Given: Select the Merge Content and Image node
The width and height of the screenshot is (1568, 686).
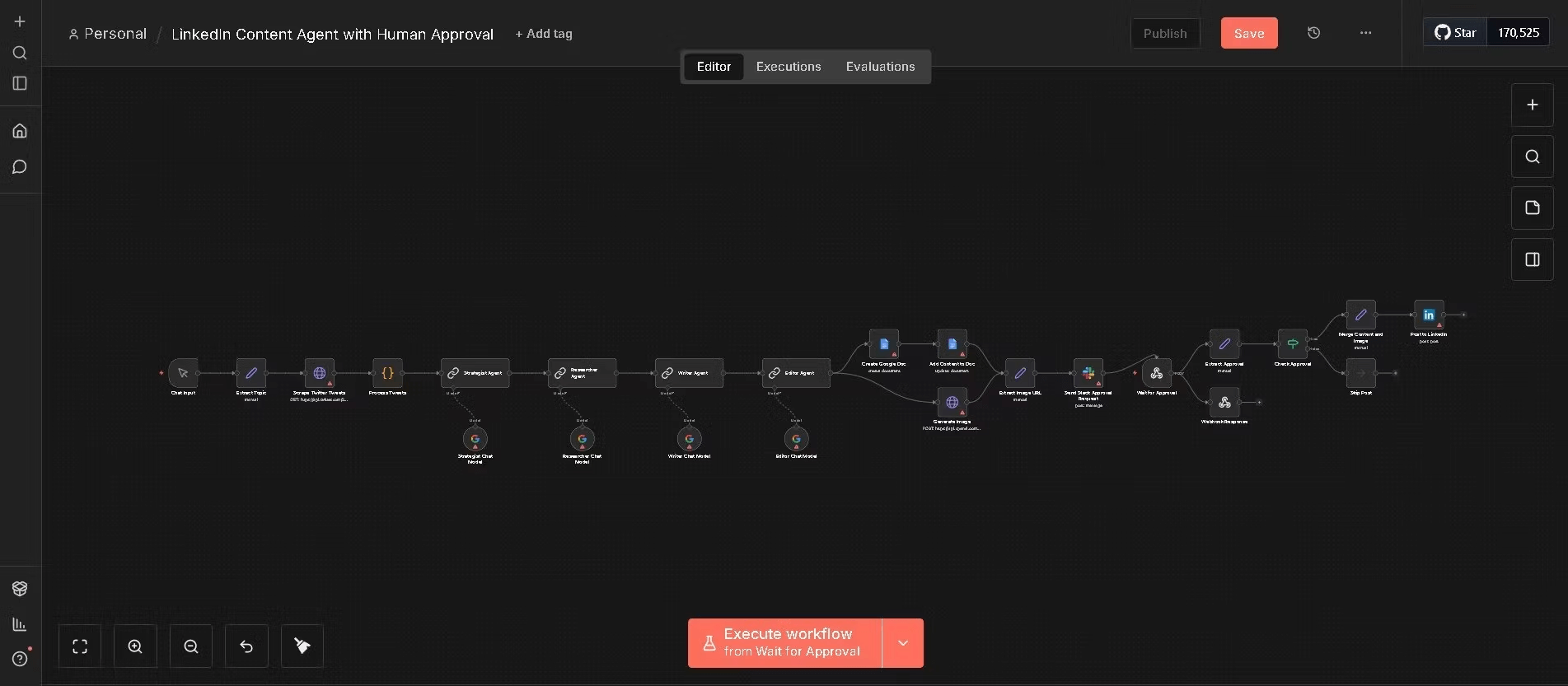Looking at the screenshot, I should [x=1361, y=315].
